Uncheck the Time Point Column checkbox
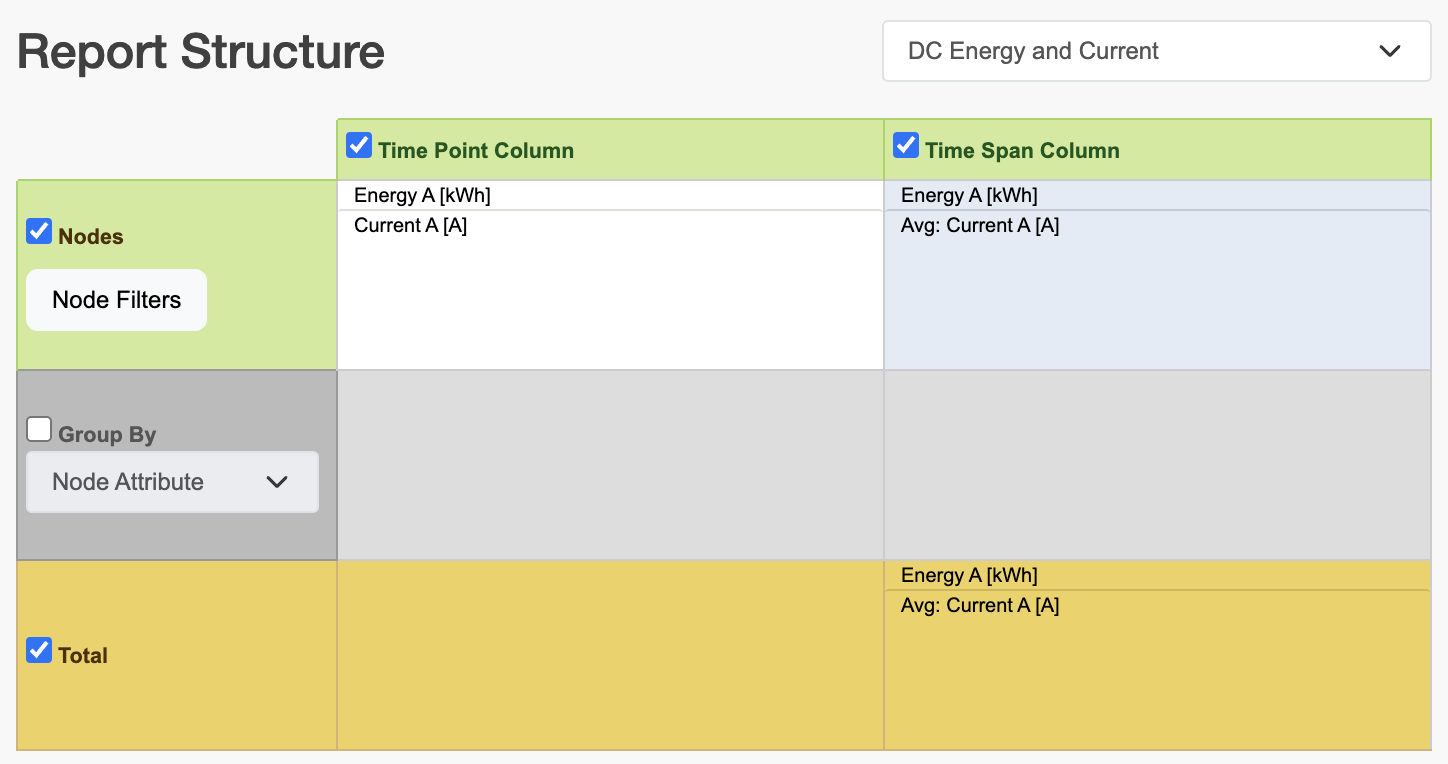The width and height of the screenshot is (1448, 764). pyautogui.click(x=359, y=146)
